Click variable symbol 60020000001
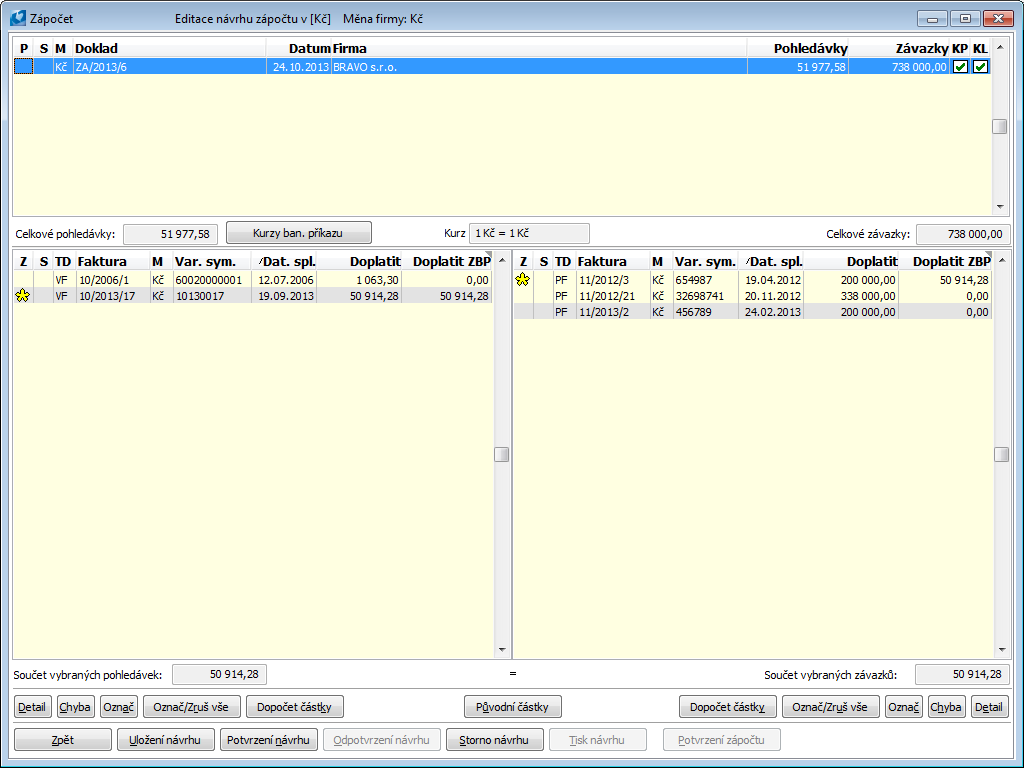 pos(209,280)
